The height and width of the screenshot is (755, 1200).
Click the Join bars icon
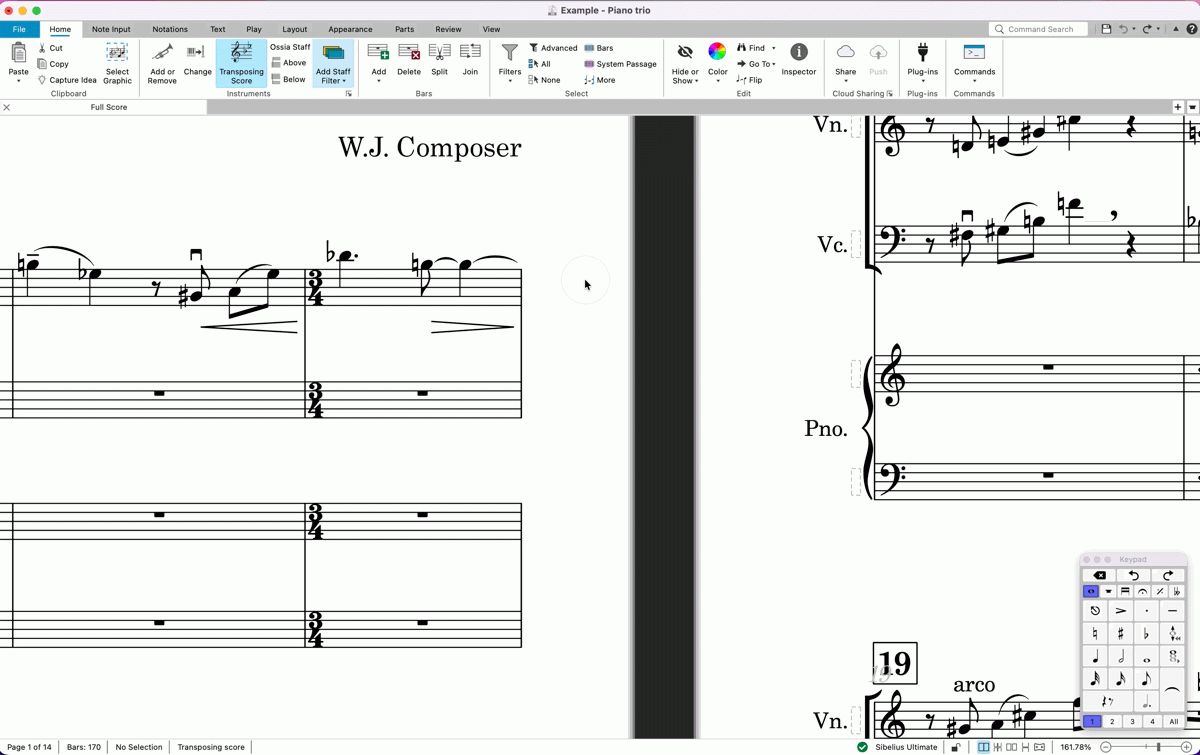click(x=470, y=52)
